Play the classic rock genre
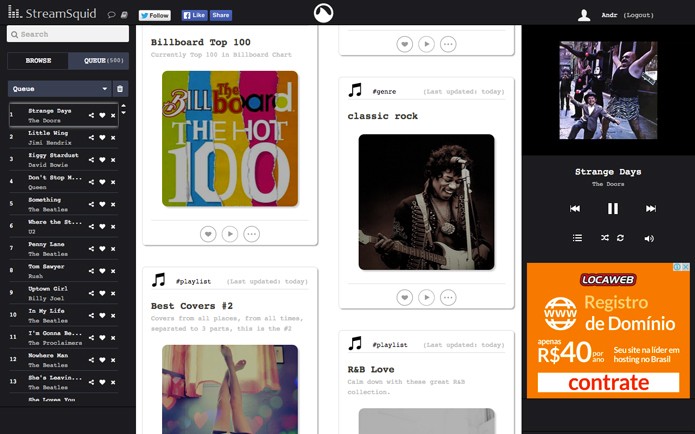This screenshot has width=695, height=434. [x=426, y=297]
